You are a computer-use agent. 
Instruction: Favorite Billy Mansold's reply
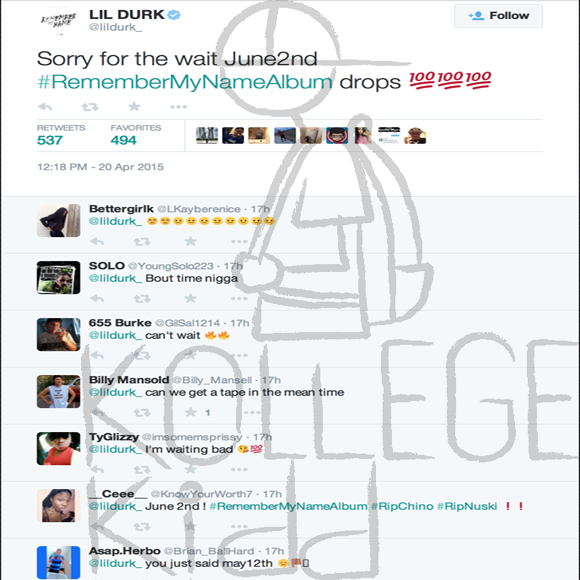(190, 412)
